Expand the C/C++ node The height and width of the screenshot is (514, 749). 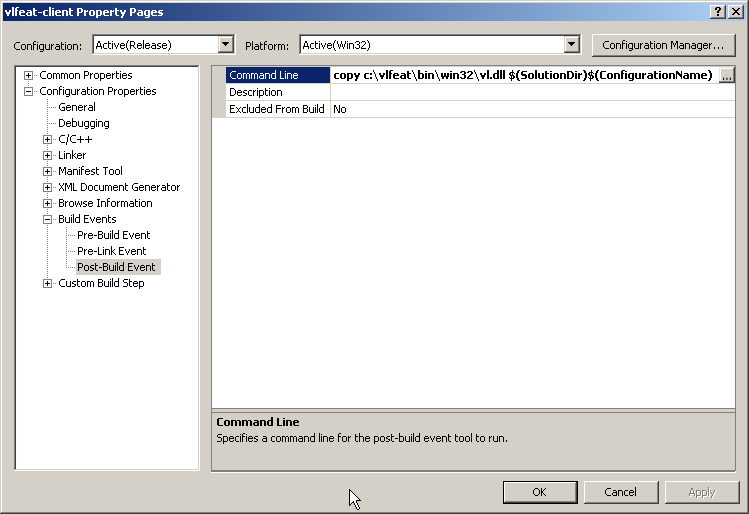coord(47,140)
